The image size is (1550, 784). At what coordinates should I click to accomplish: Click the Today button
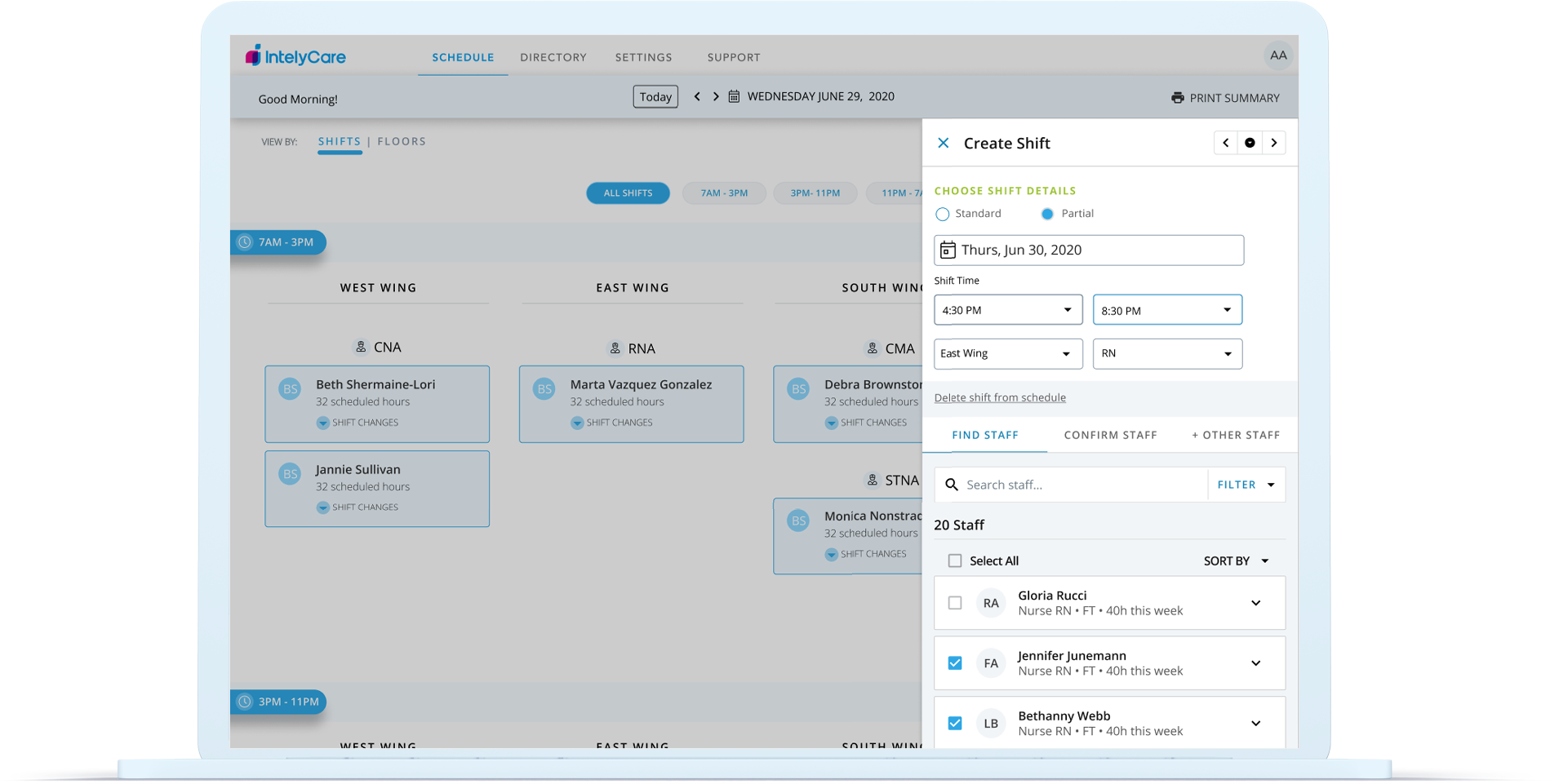[x=655, y=96]
